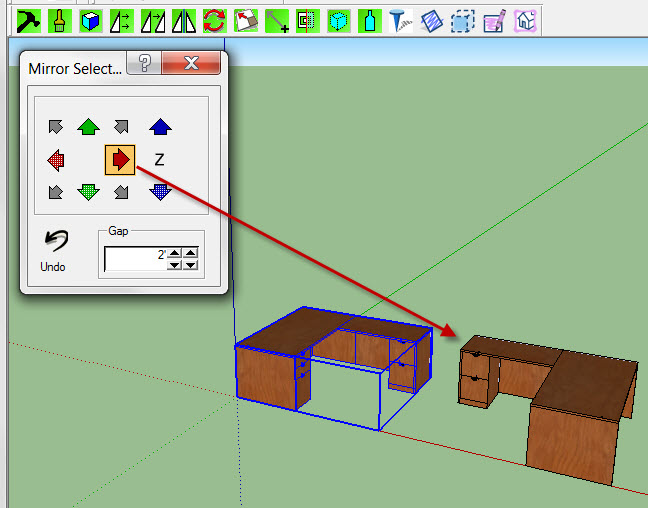Select the dotted green down arrow

(x=89, y=191)
